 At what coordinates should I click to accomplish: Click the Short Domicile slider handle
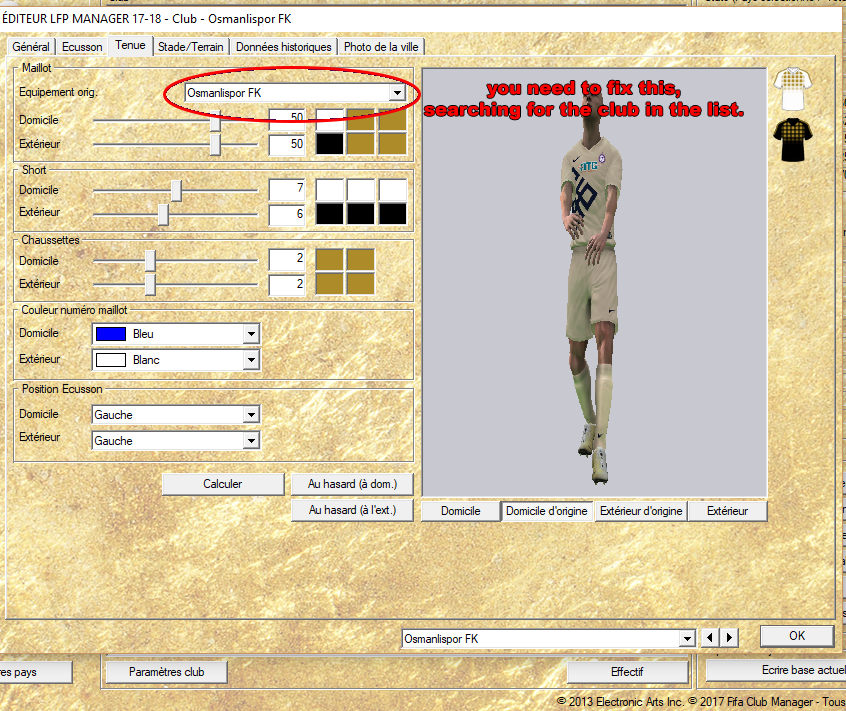pyautogui.click(x=176, y=190)
